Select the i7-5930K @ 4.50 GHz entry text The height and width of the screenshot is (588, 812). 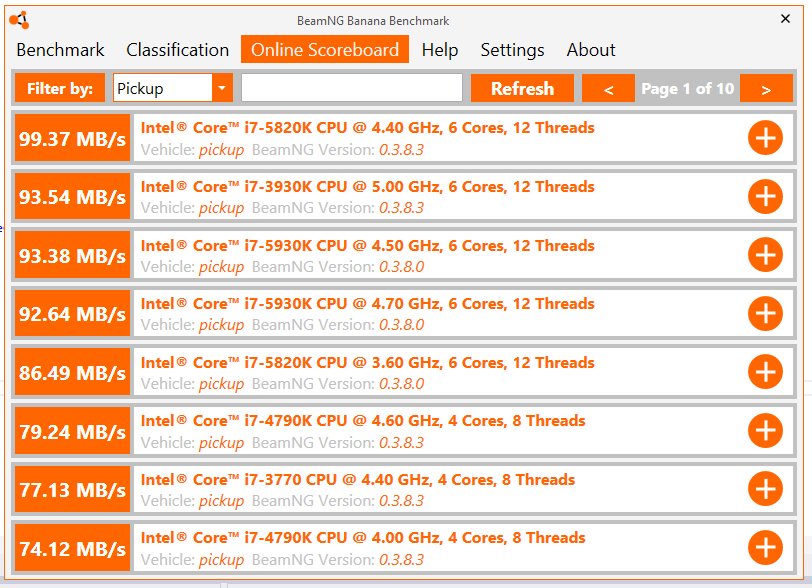tap(368, 246)
